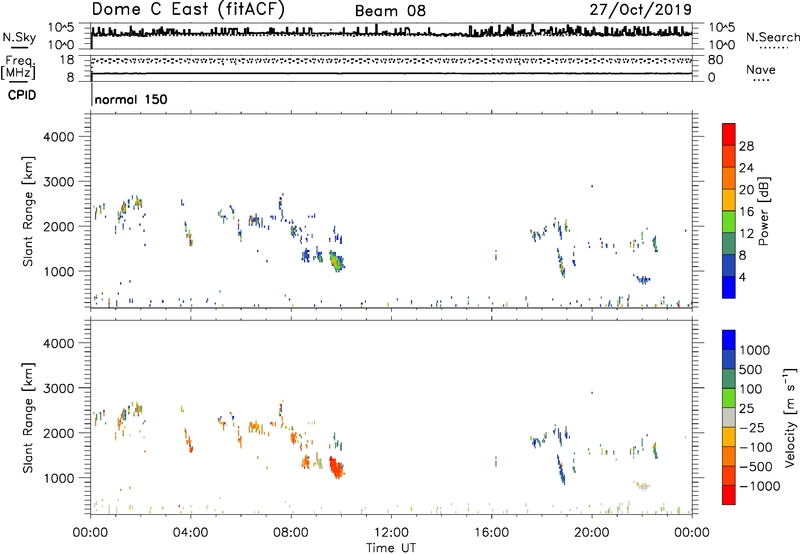Click the '12:00' time axis label
The width and height of the screenshot is (800, 554).
391,533
